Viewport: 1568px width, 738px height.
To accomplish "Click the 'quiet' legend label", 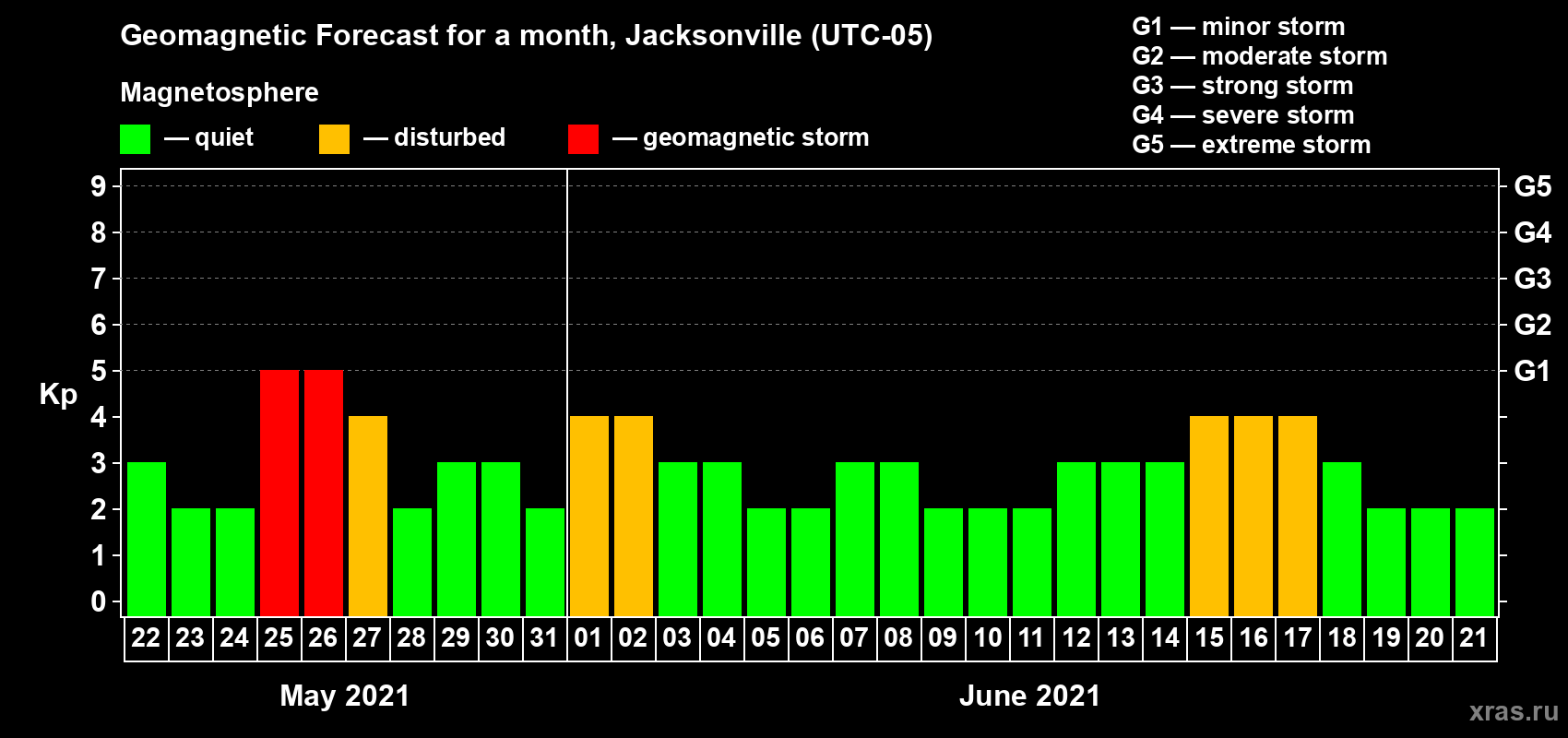I will (x=224, y=138).
